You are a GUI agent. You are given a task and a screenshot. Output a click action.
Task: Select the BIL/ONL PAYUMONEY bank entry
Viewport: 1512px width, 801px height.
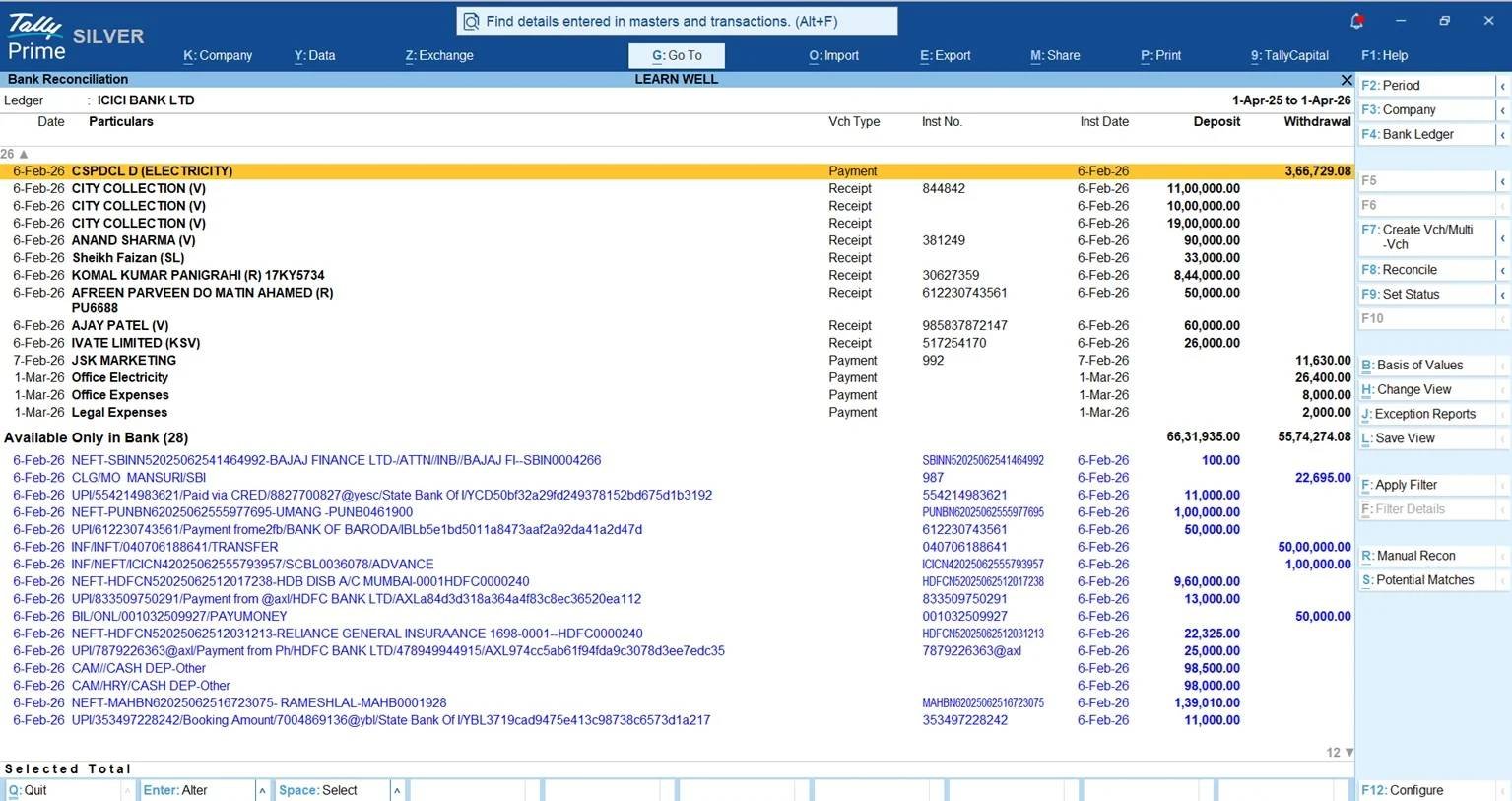tap(677, 617)
